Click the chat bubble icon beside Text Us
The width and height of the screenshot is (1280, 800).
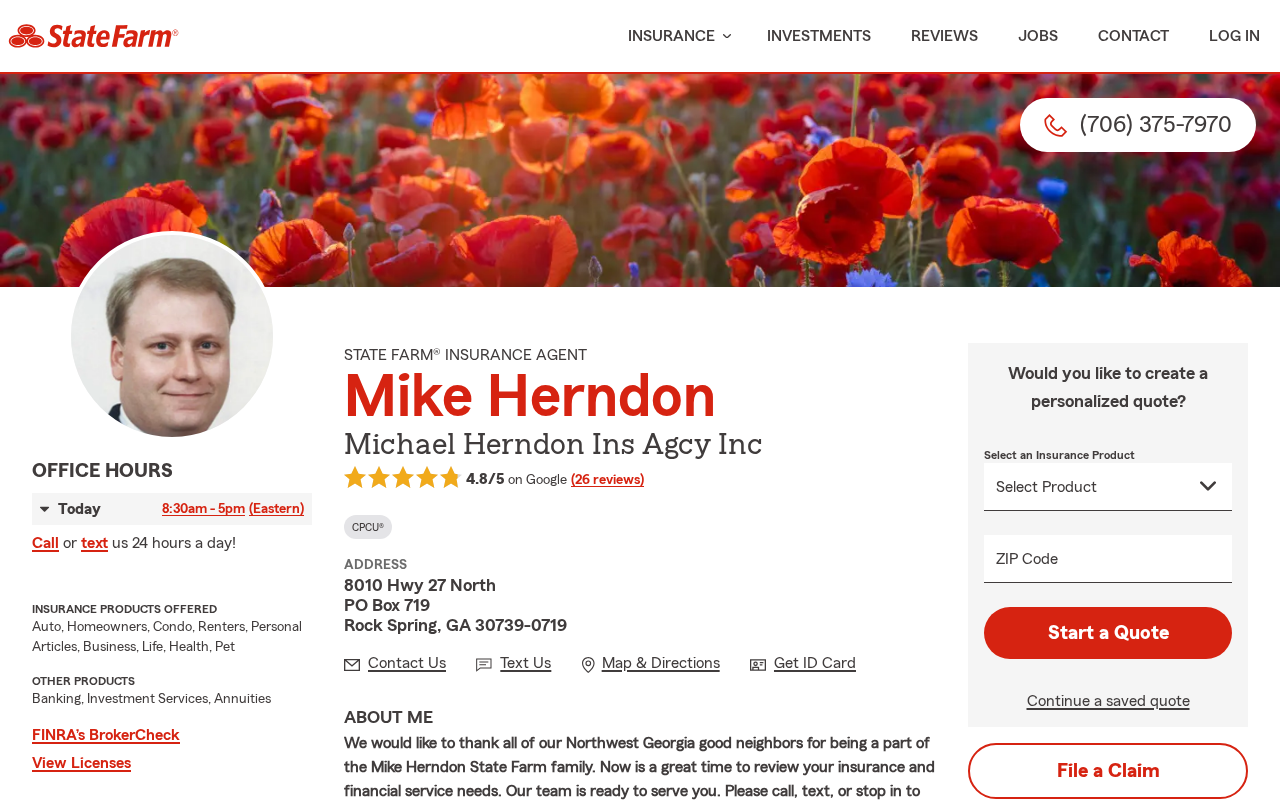(484, 665)
